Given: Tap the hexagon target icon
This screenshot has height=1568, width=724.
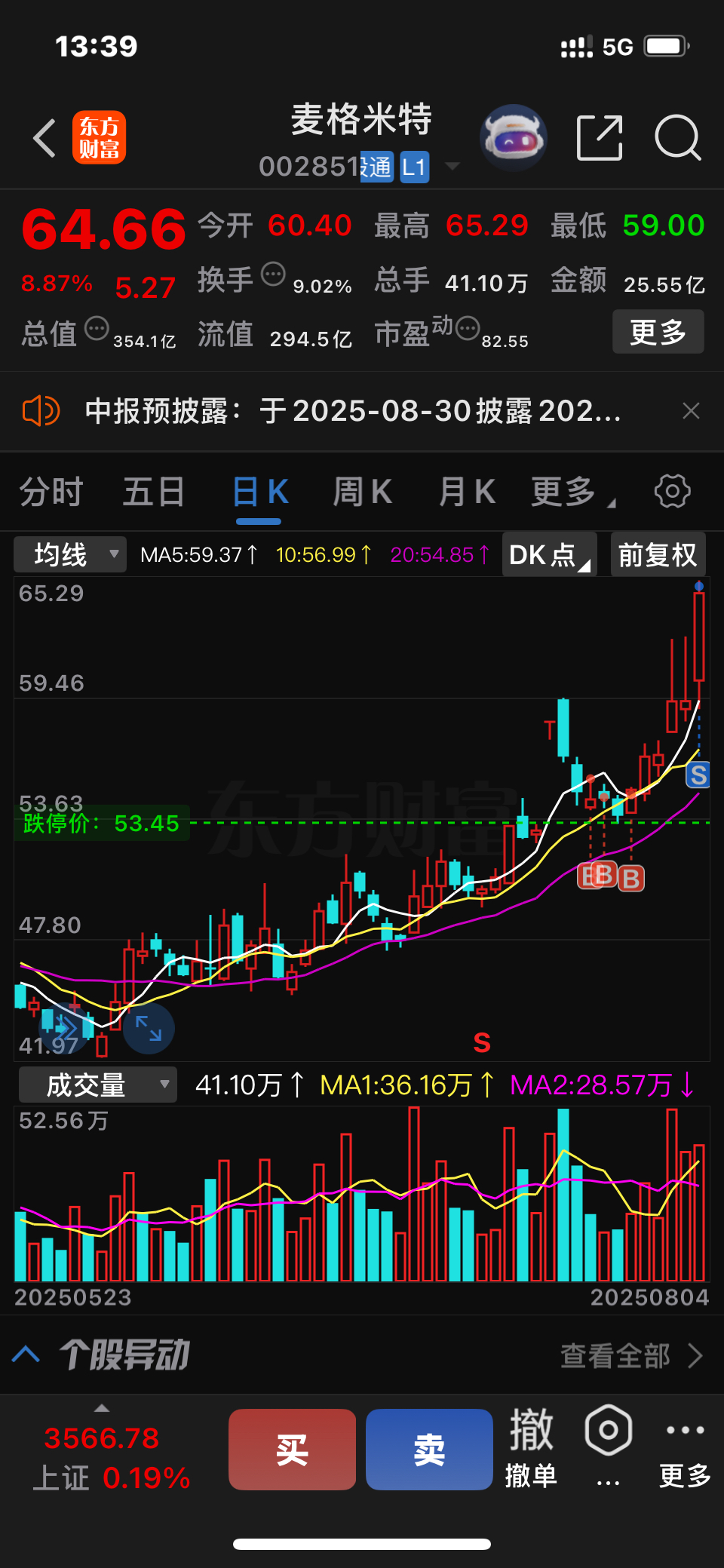Looking at the screenshot, I should 609,1430.
